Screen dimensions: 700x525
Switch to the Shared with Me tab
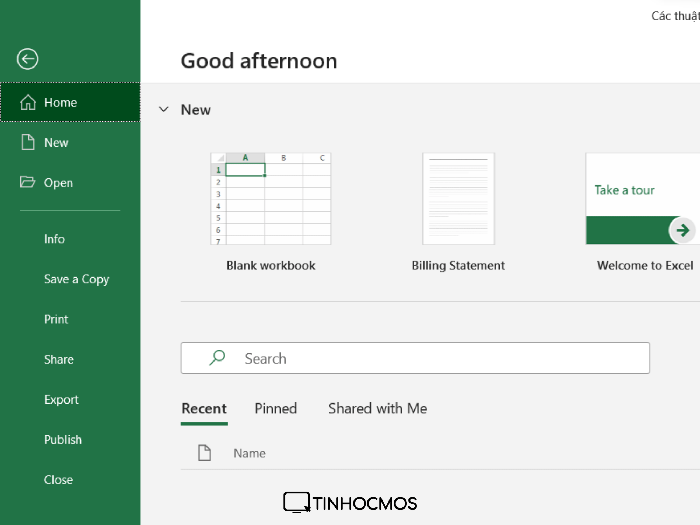(377, 408)
